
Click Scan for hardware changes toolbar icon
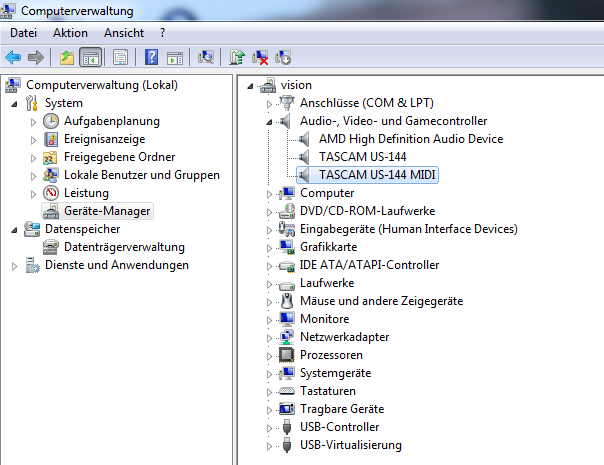pos(206,57)
